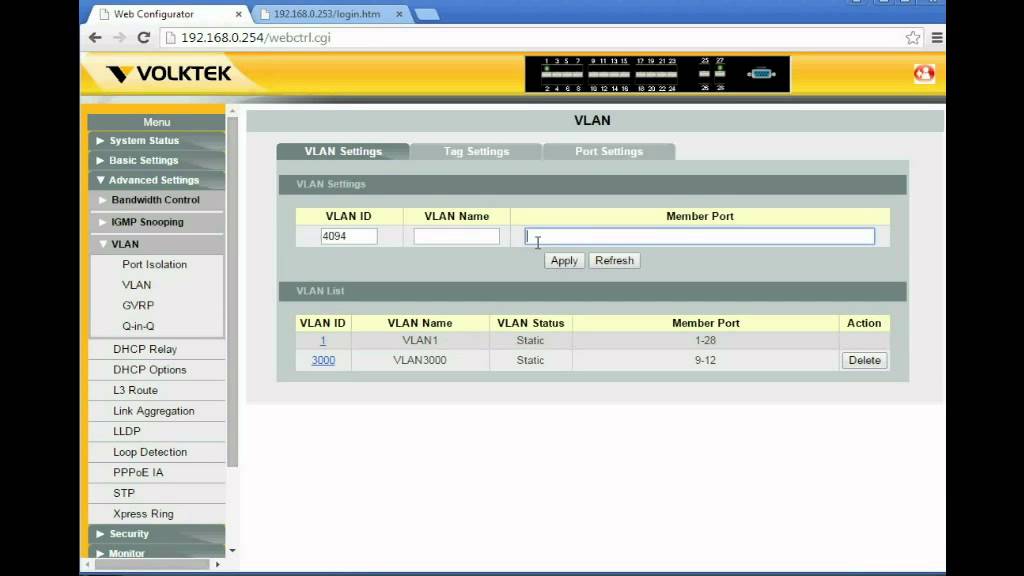The height and width of the screenshot is (576, 1024).
Task: Click the sidebar scroll-down arrow
Action: pyautogui.click(x=232, y=551)
